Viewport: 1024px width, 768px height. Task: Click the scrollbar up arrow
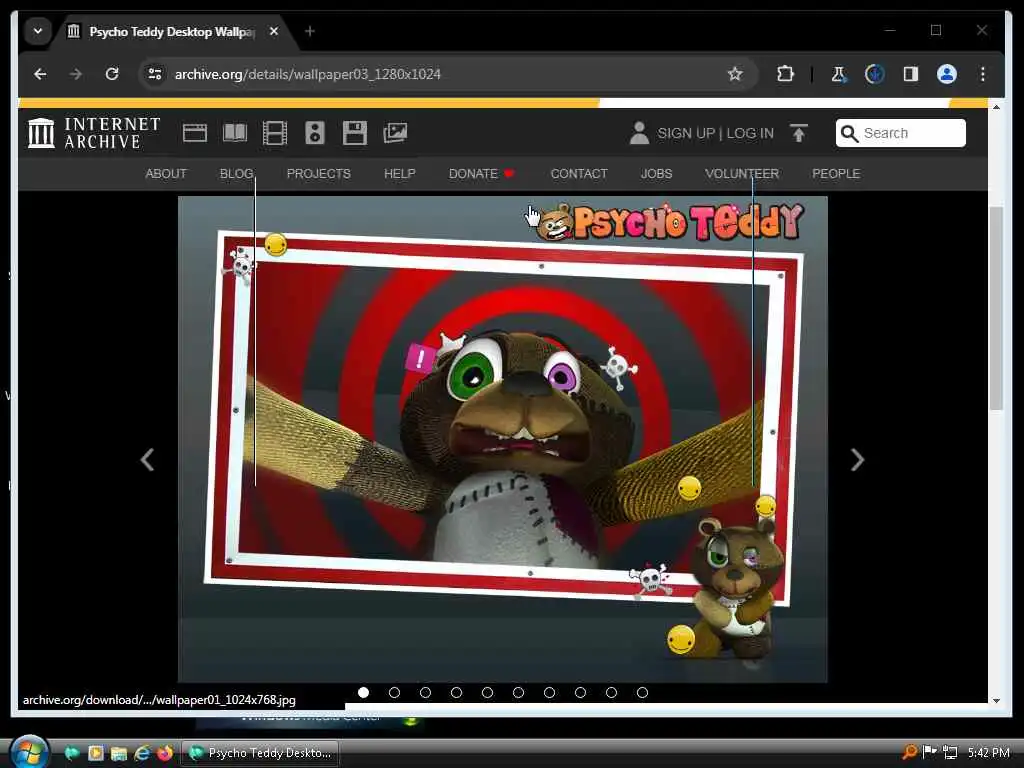pos(996,106)
